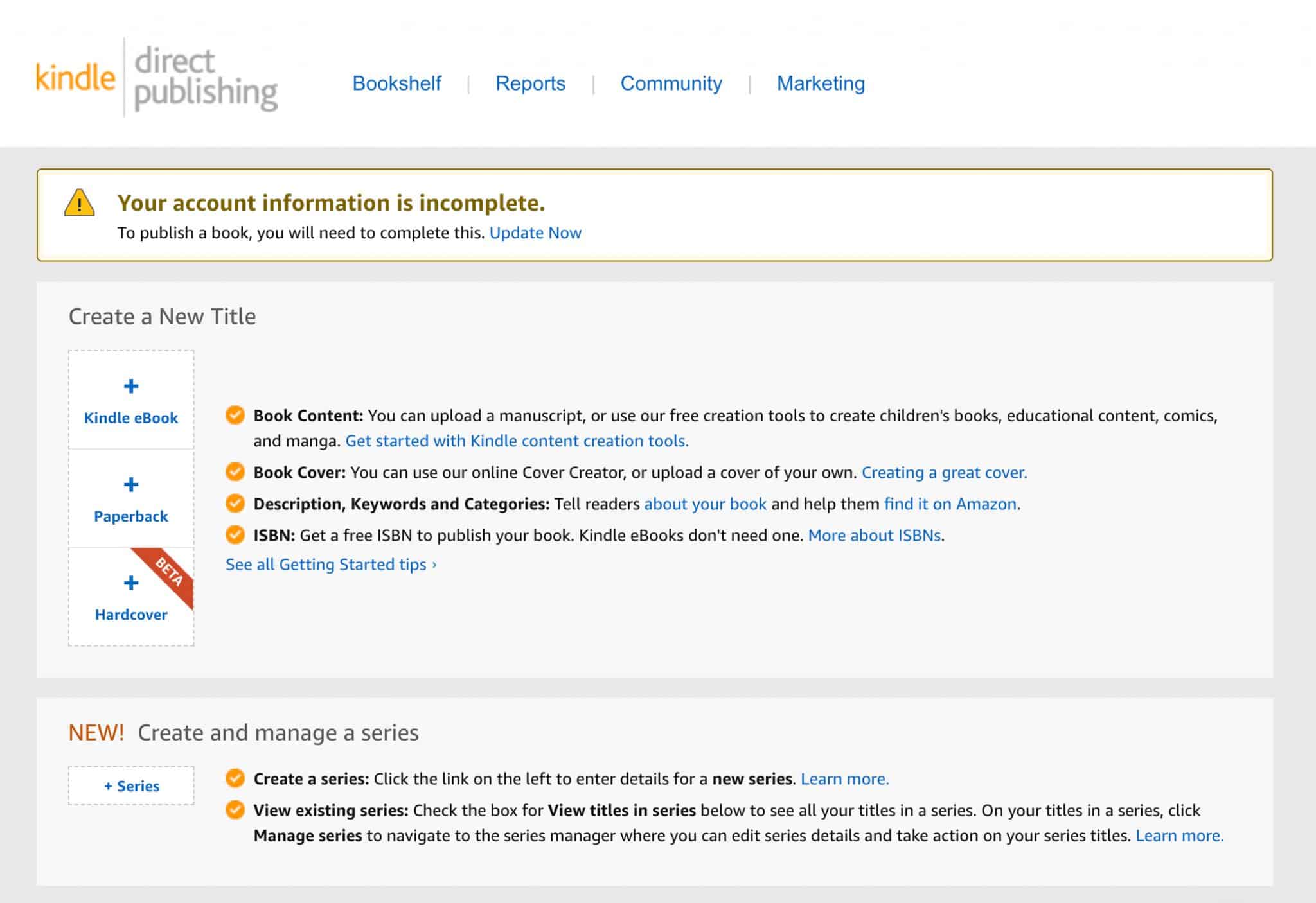Start a new Kindle eBook title
The height and width of the screenshot is (903, 1316).
(131, 417)
